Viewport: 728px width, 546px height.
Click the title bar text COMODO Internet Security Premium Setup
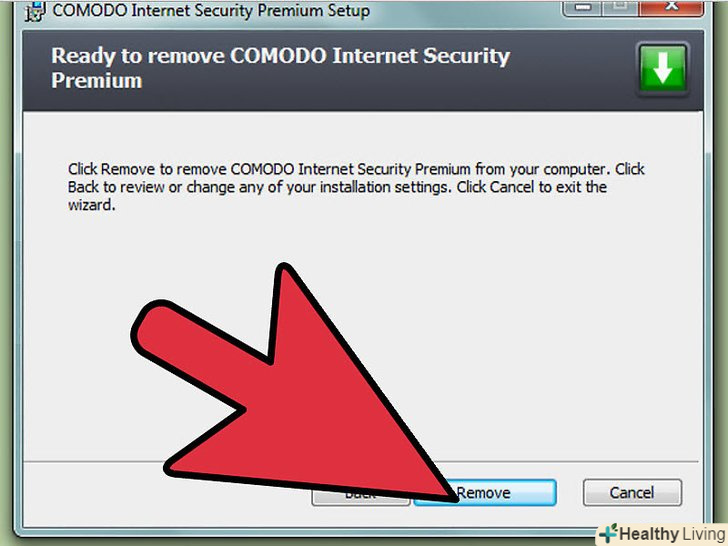click(211, 10)
